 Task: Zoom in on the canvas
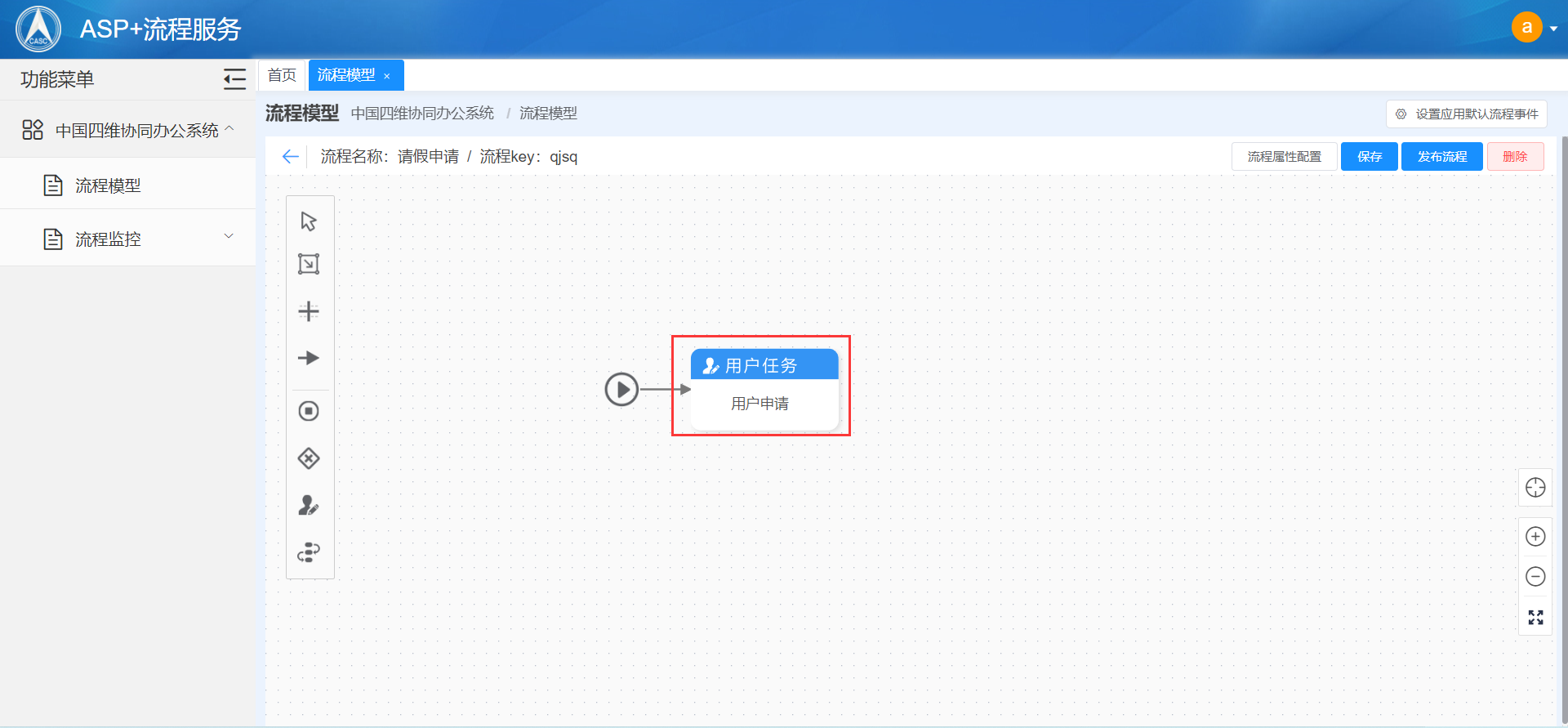1535,537
